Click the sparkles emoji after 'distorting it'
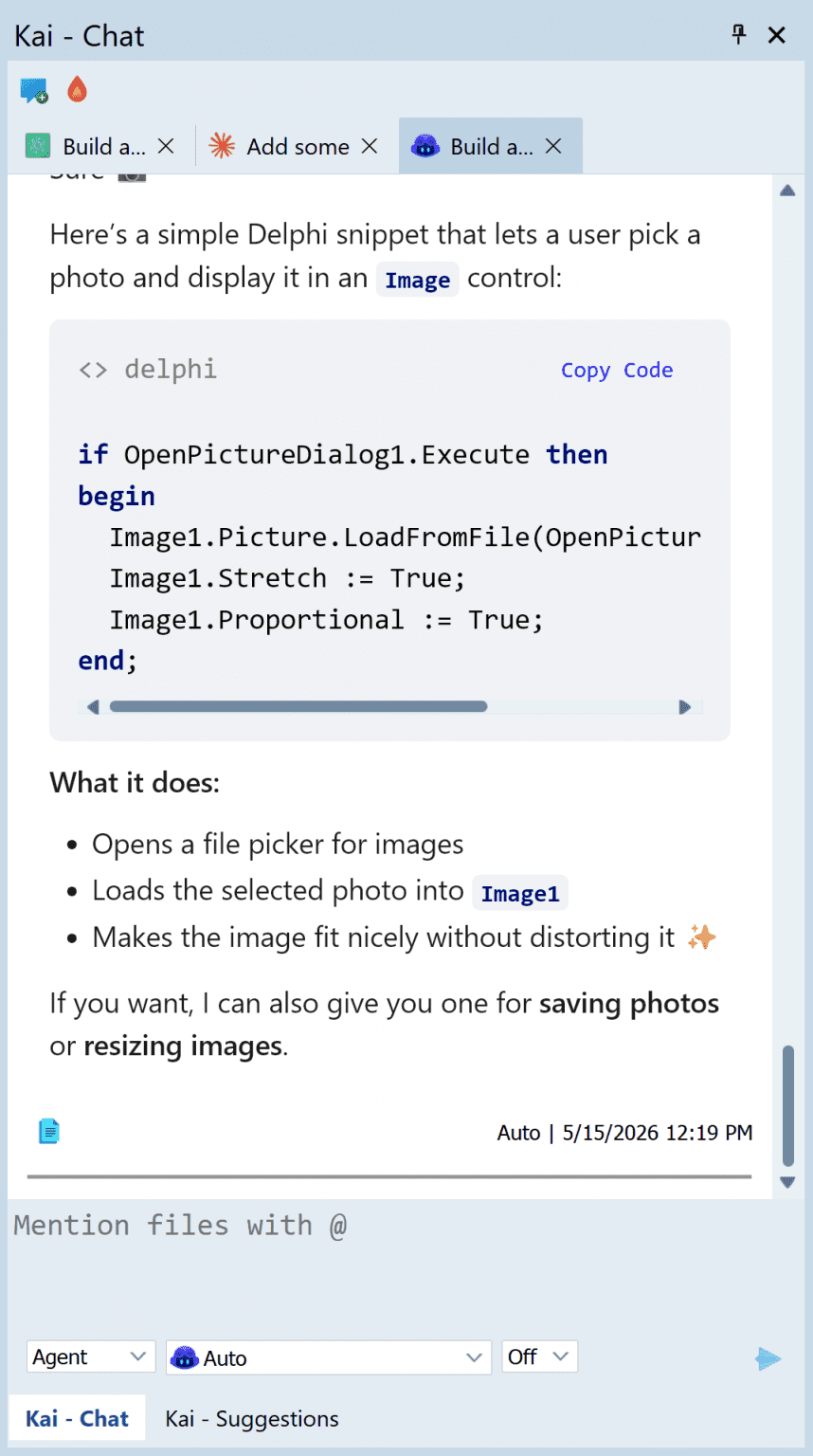 [702, 937]
